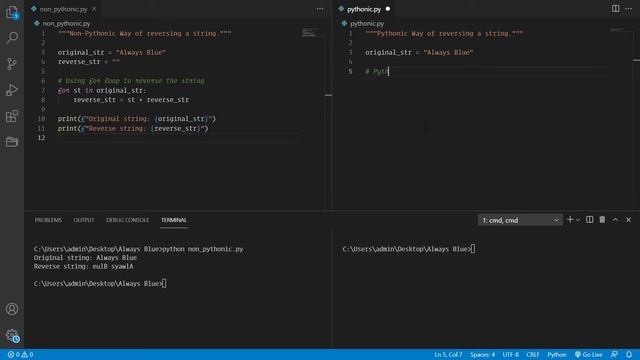Switch to the Output panel tab

[x=84, y=220]
